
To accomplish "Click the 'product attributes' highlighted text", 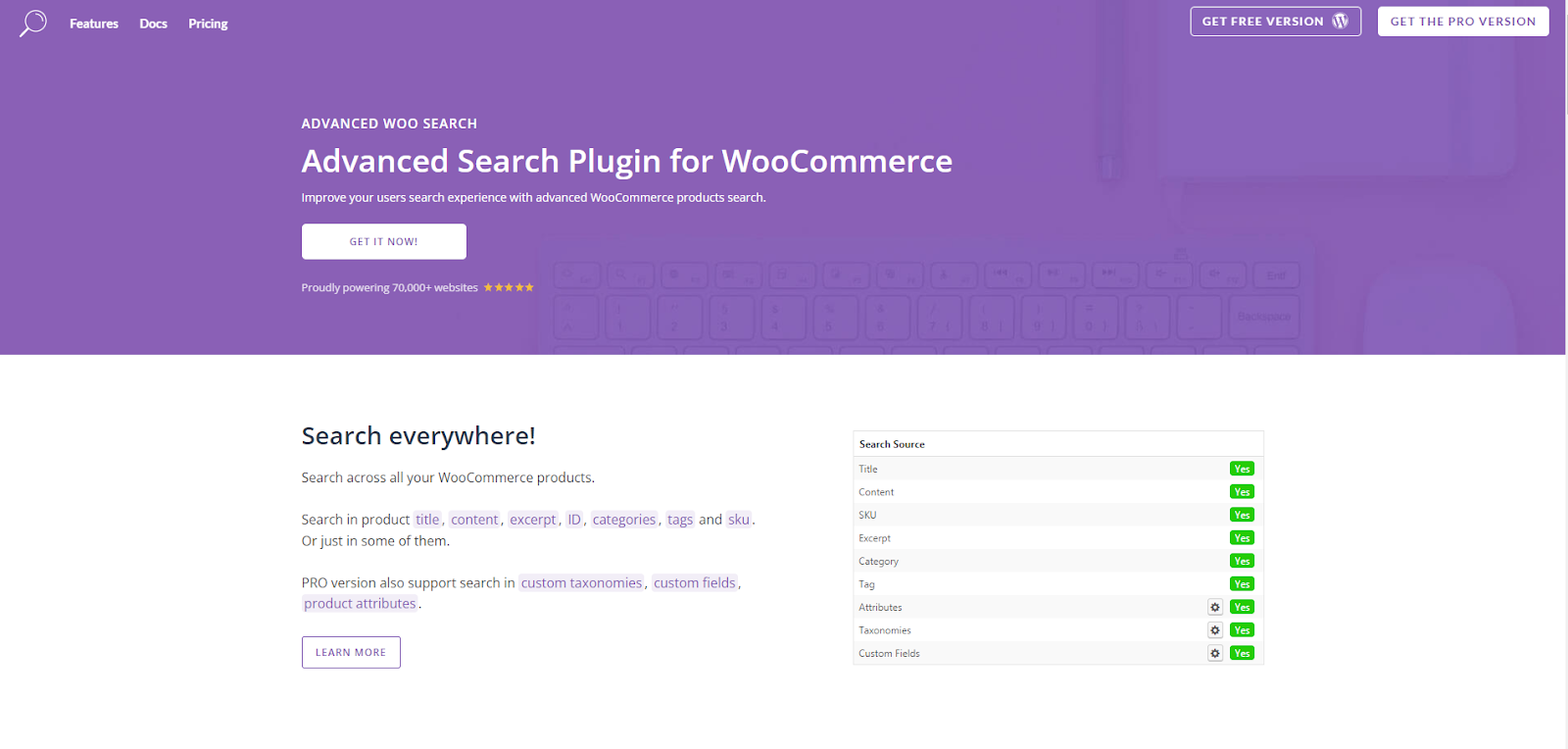I will (360, 604).
